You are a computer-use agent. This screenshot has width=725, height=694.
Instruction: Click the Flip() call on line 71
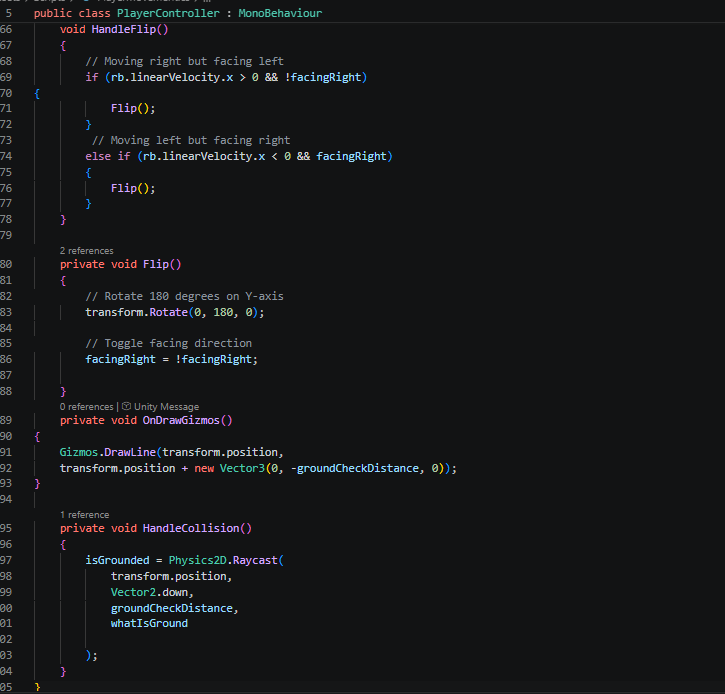coord(133,109)
